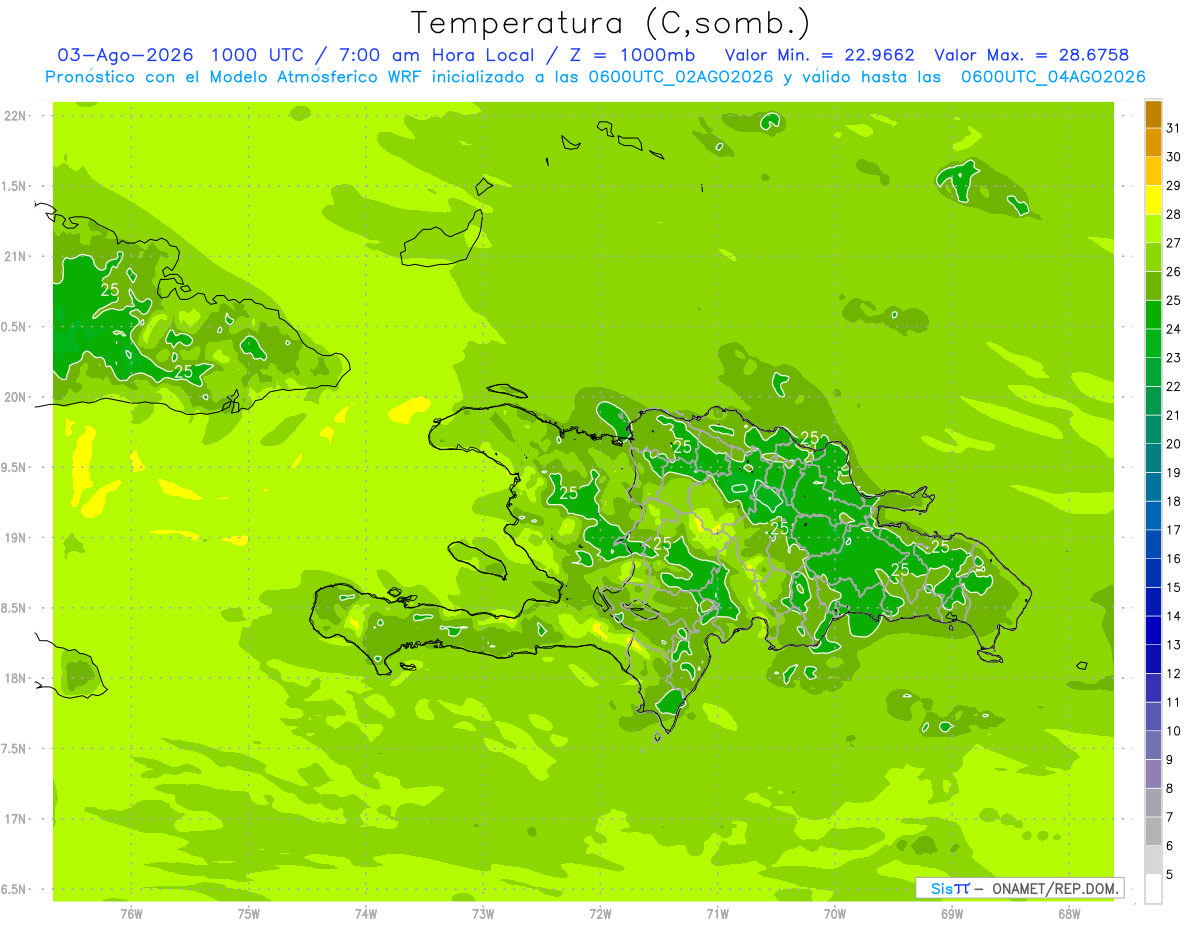1200x927 pixels.
Task: Pick the yellow legend swatch between 28 and 29
Action: tap(1153, 200)
